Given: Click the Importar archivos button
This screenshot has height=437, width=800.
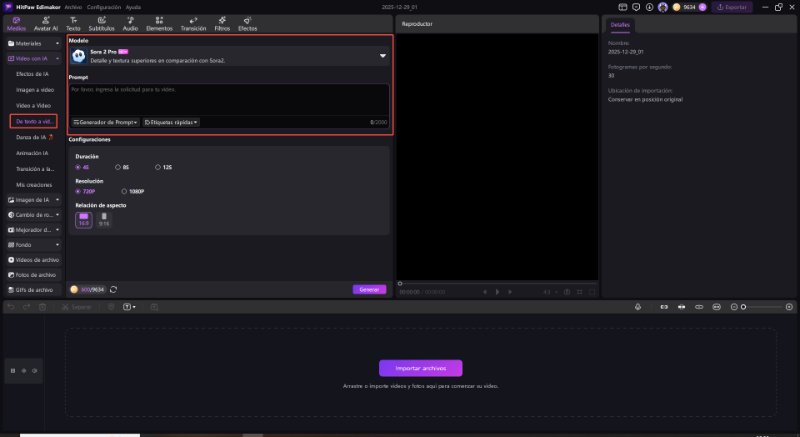Looking at the screenshot, I should [420, 368].
